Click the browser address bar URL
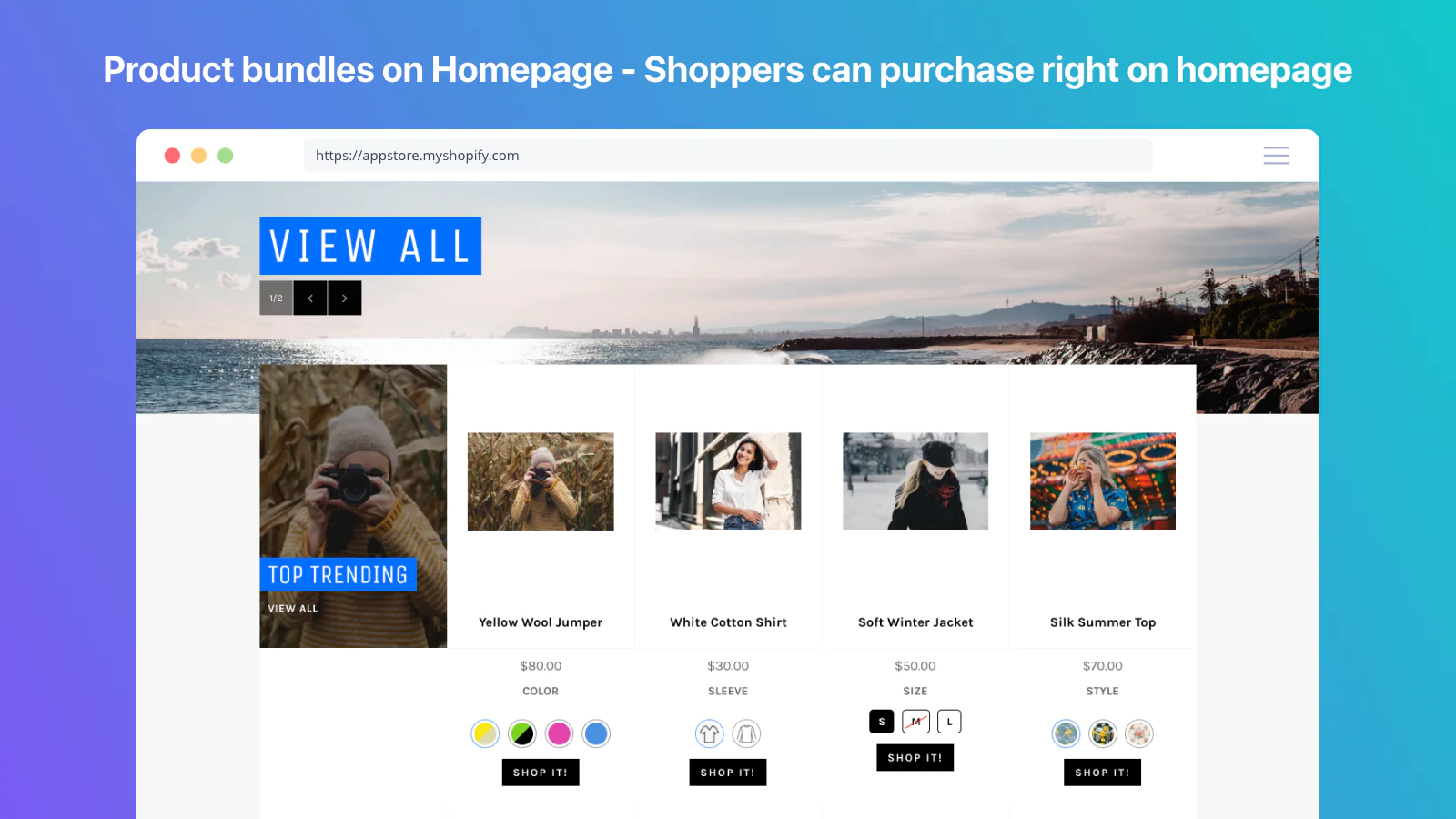Image resolution: width=1456 pixels, height=819 pixels. click(x=418, y=156)
